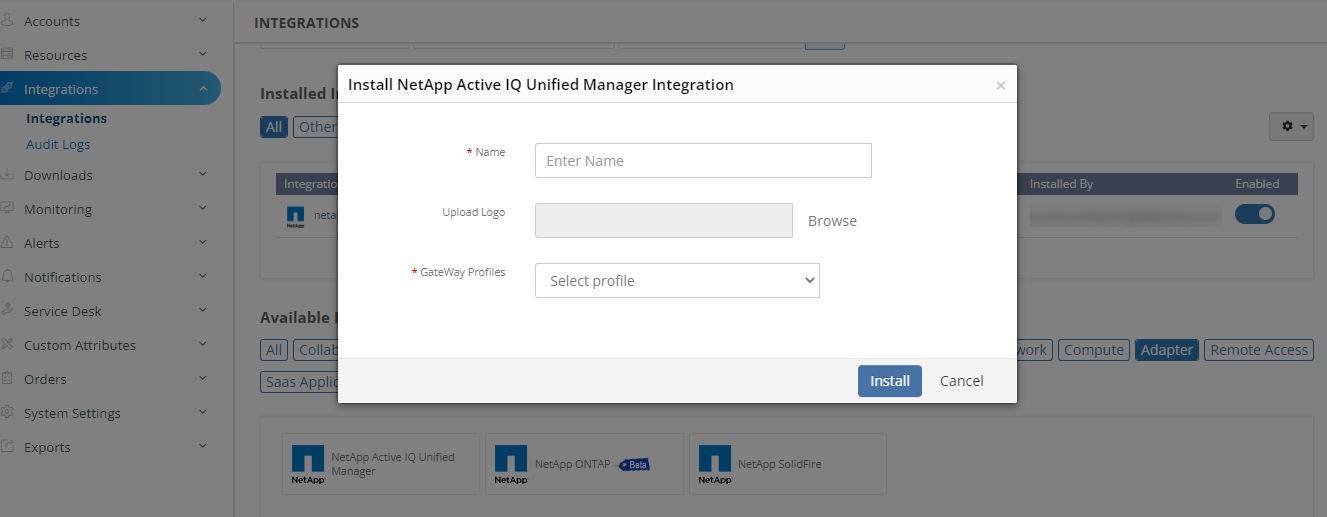This screenshot has width=1327, height=517.
Task: Expand the Custom Attributes chevron
Action: 203,344
